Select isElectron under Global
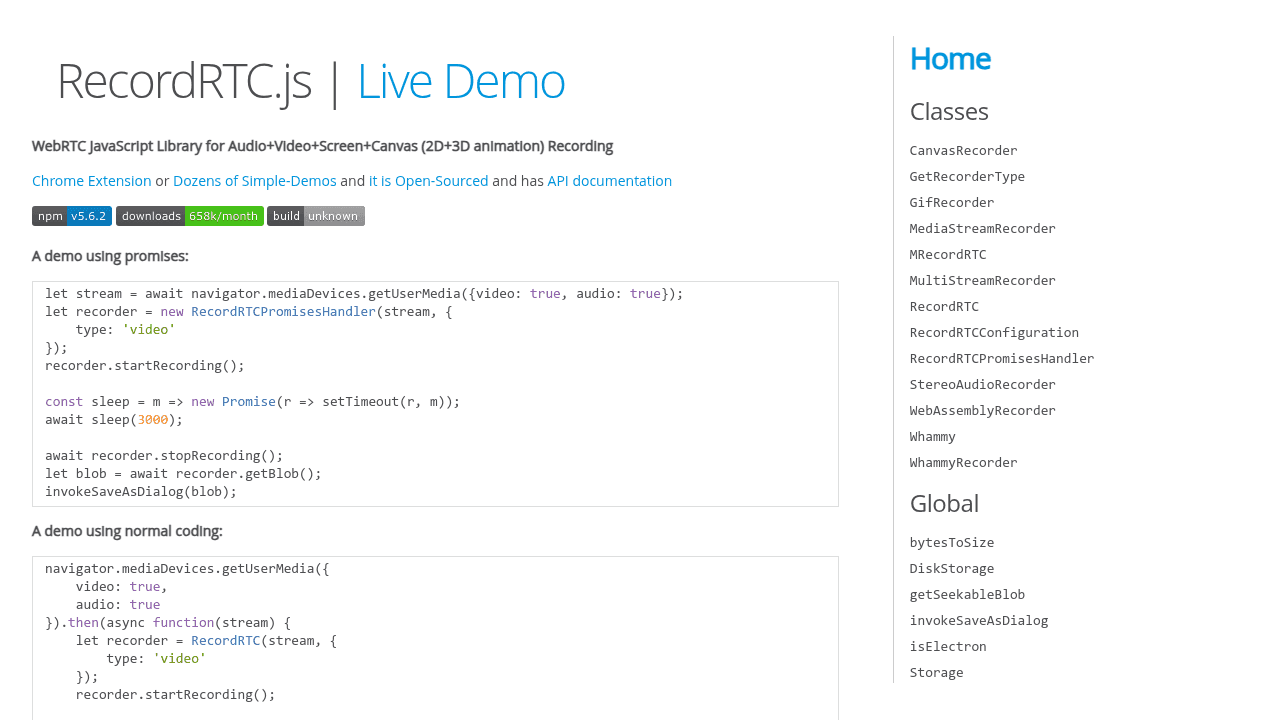 [x=948, y=647]
